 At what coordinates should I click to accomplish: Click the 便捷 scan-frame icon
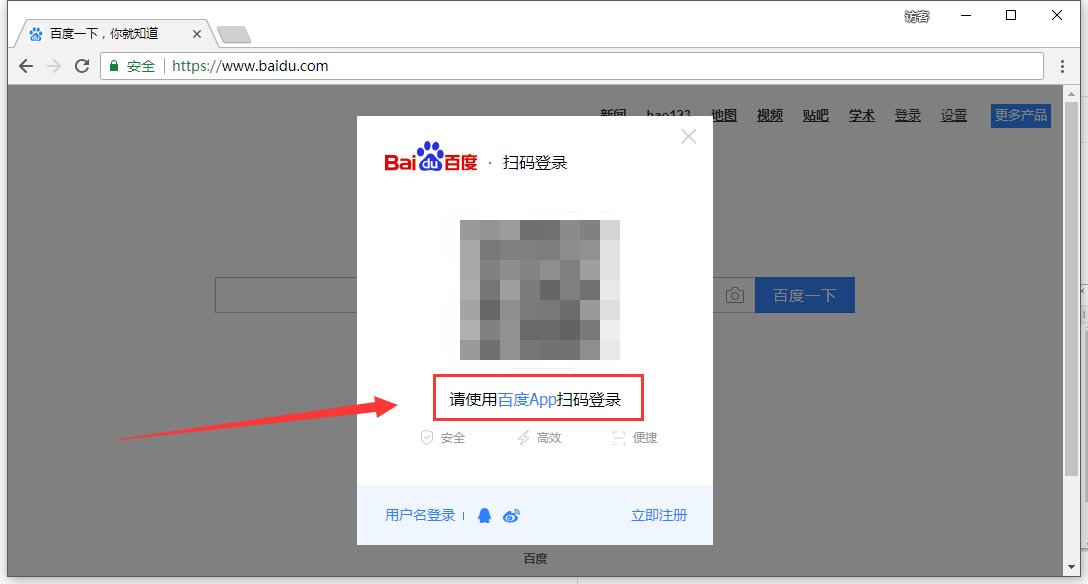[x=620, y=437]
